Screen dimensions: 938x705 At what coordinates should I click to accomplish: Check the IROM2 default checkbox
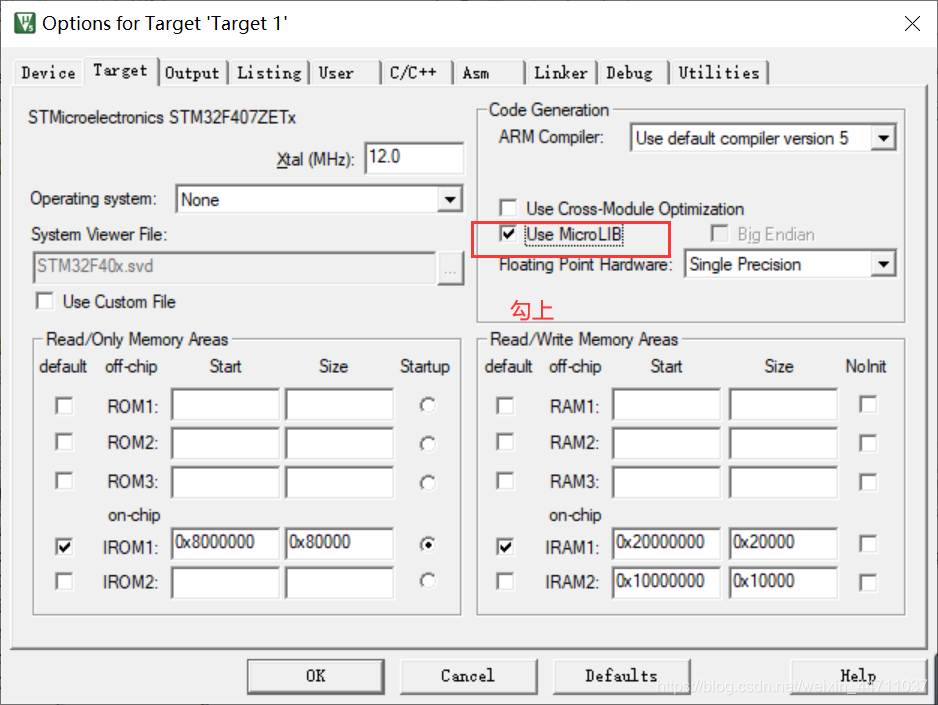click(64, 581)
